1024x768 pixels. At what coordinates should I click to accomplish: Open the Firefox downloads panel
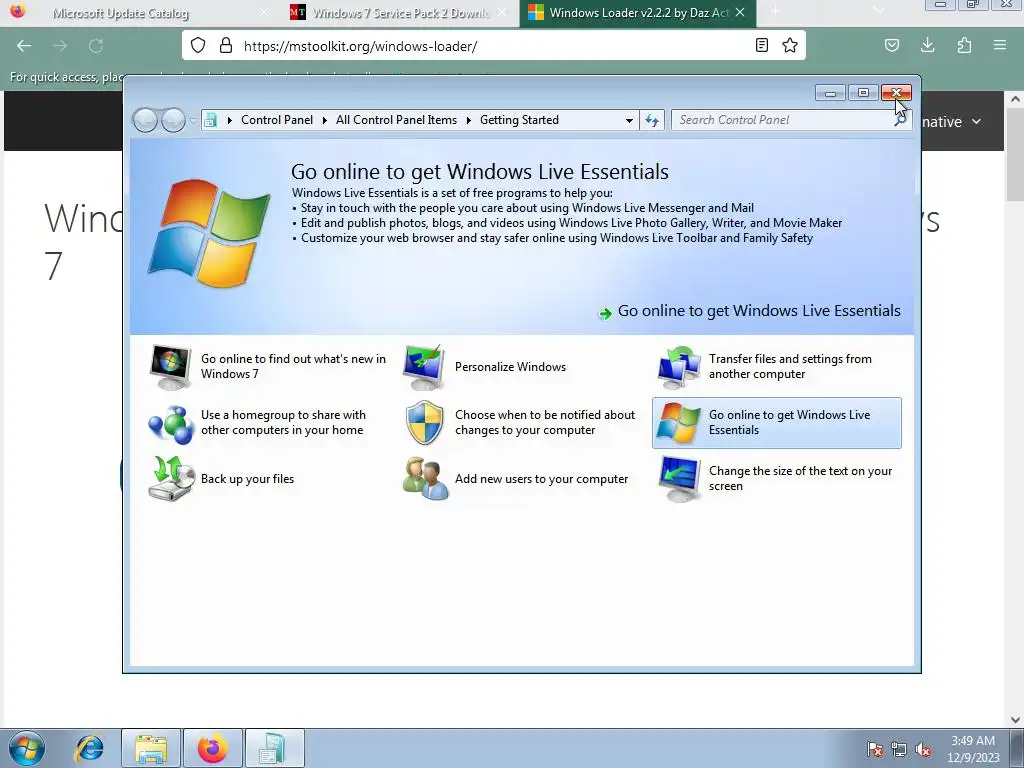point(927,45)
